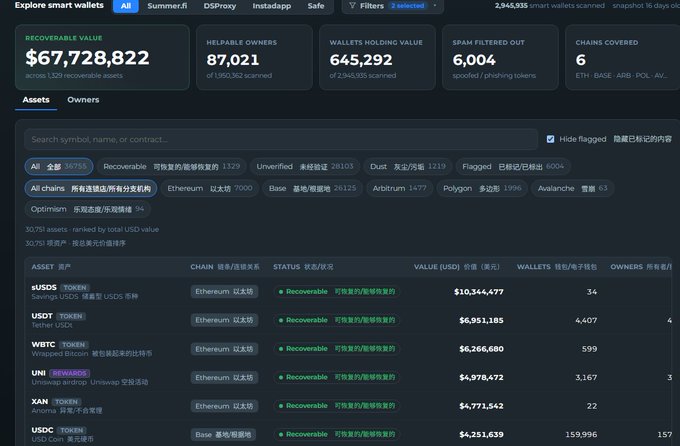Sort by the ASSET column header
Screen dimensions: 680x446
(x=51, y=267)
